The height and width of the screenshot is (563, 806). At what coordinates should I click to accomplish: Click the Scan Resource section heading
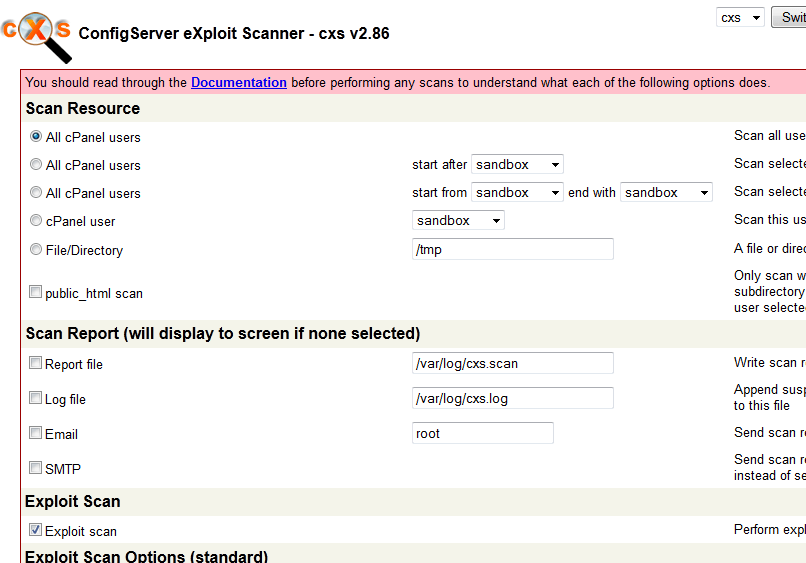pos(83,108)
